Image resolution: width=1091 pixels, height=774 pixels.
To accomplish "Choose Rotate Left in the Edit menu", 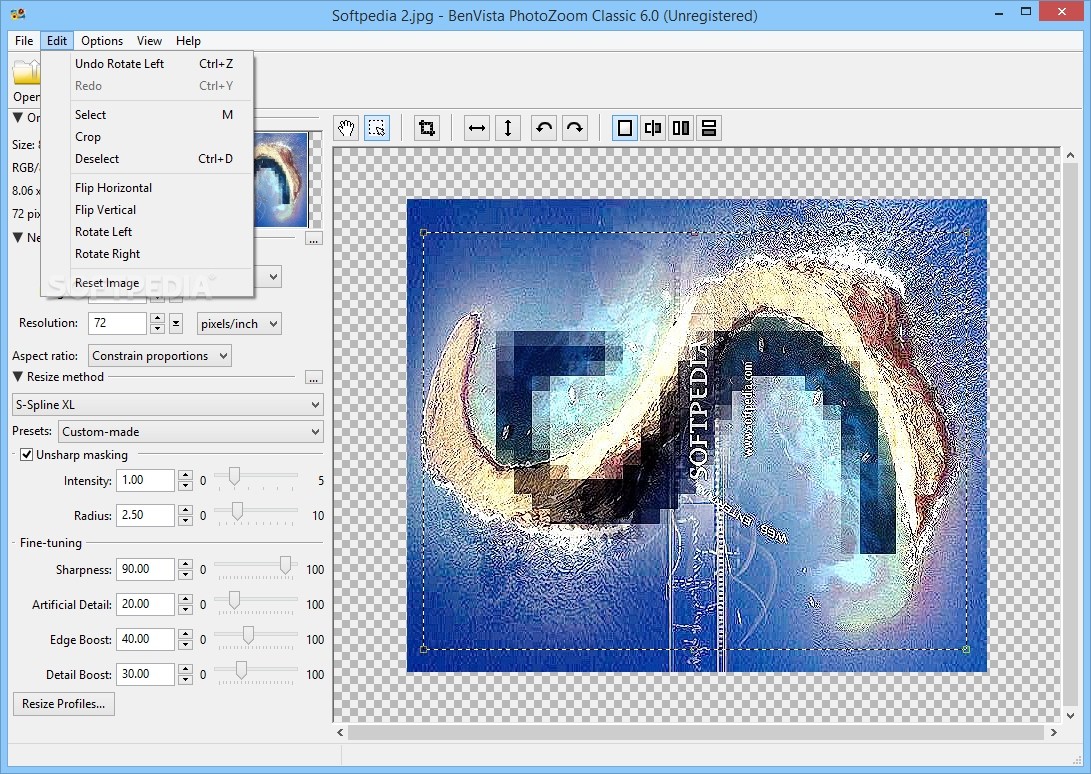I will [x=148, y=232].
